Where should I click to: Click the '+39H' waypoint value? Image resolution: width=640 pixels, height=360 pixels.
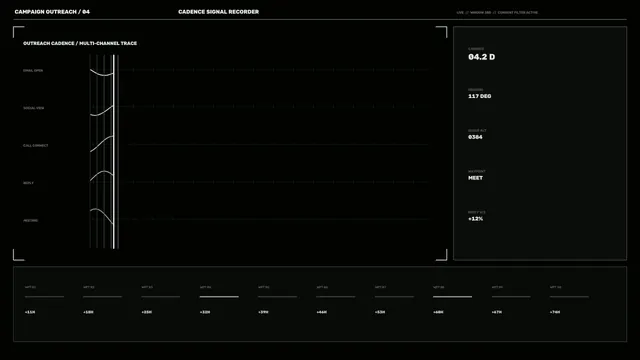click(263, 312)
